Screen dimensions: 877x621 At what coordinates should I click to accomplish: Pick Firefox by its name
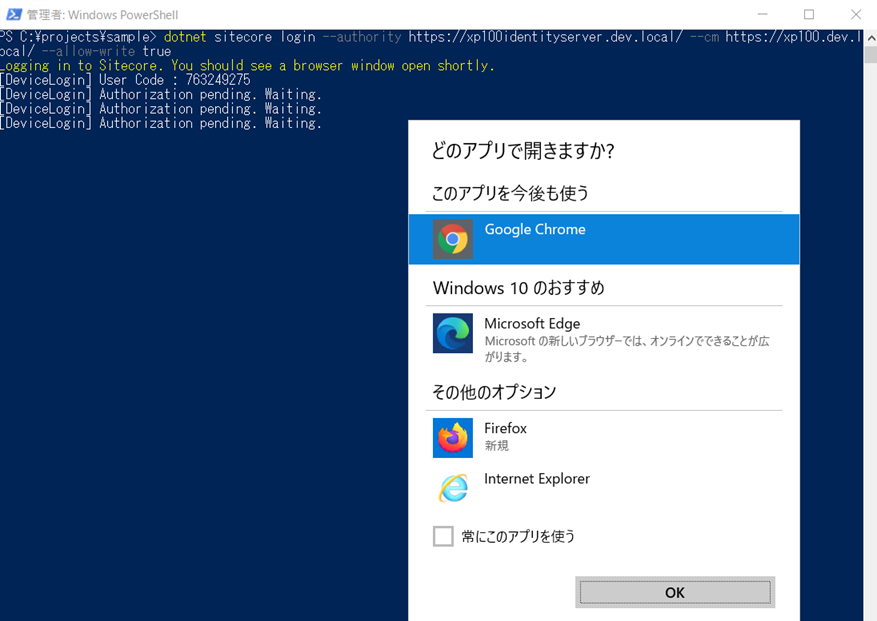pyautogui.click(x=505, y=428)
